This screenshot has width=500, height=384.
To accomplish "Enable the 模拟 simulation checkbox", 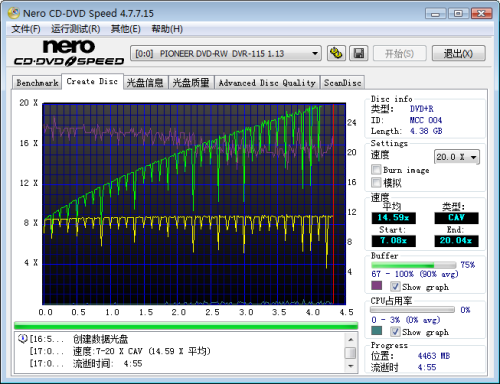I will coord(376,182).
